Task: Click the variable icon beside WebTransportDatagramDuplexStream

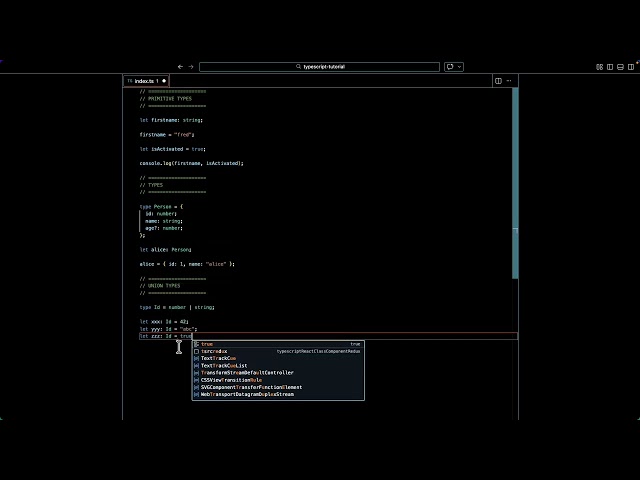Action: click(196, 394)
